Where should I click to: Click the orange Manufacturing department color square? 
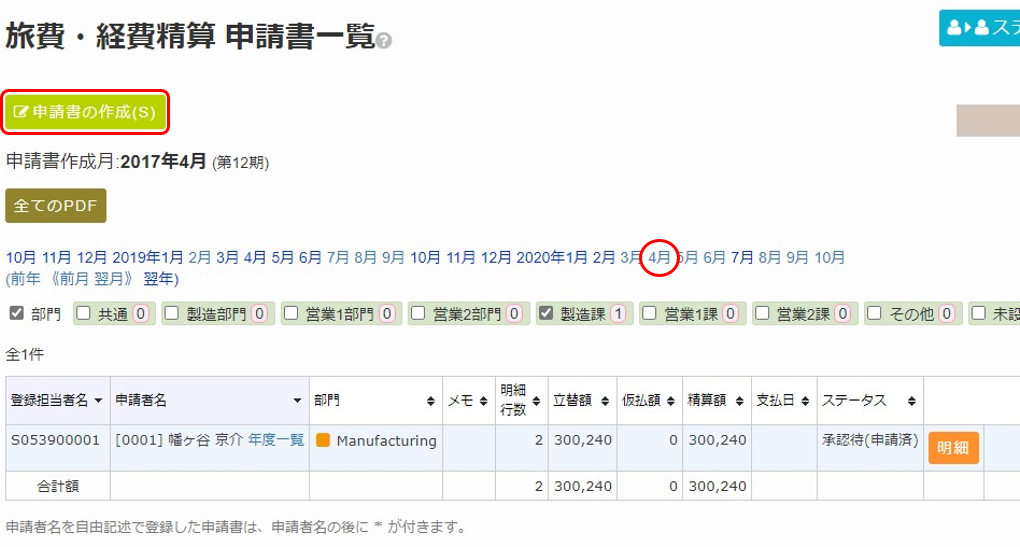(x=323, y=440)
